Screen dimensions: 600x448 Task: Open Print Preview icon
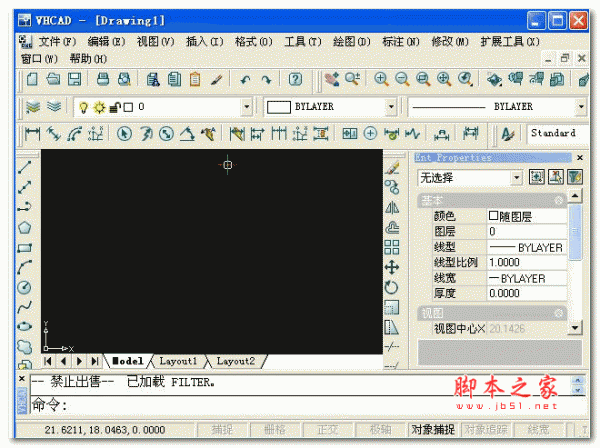(124, 79)
